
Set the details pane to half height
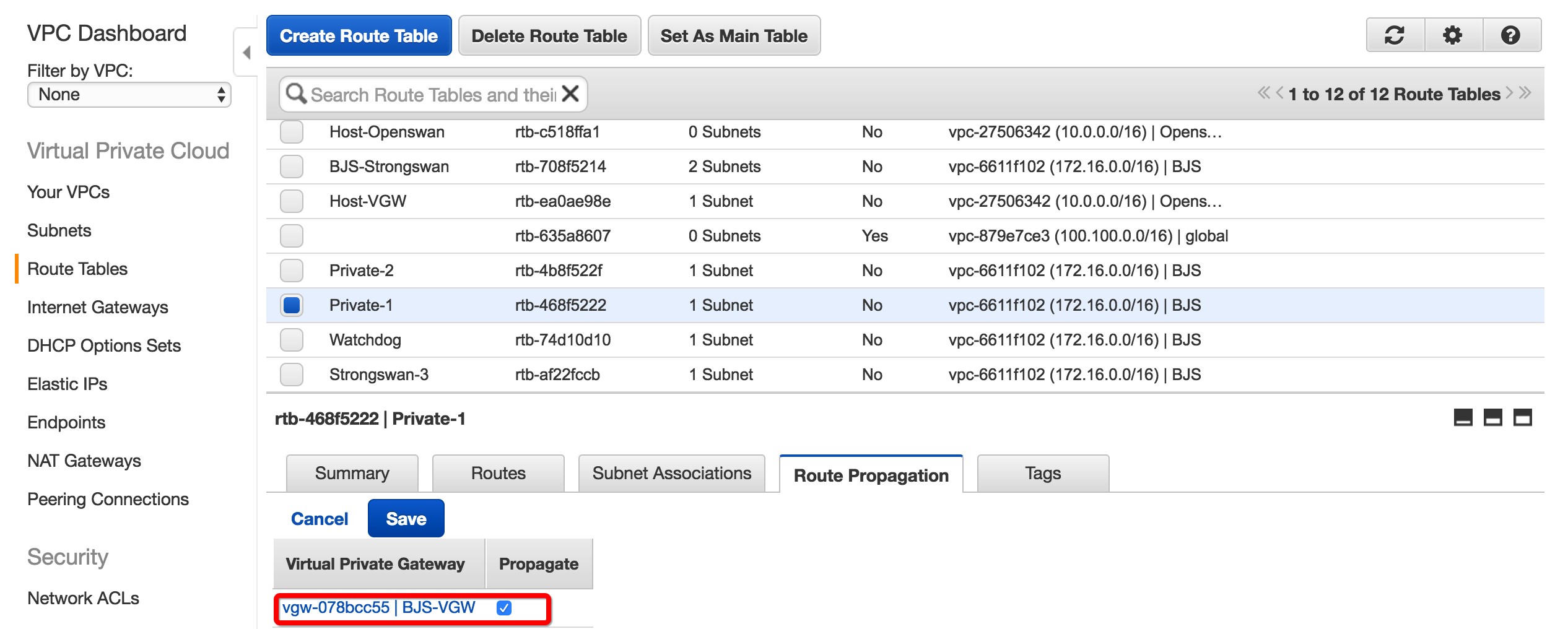tap(1492, 418)
